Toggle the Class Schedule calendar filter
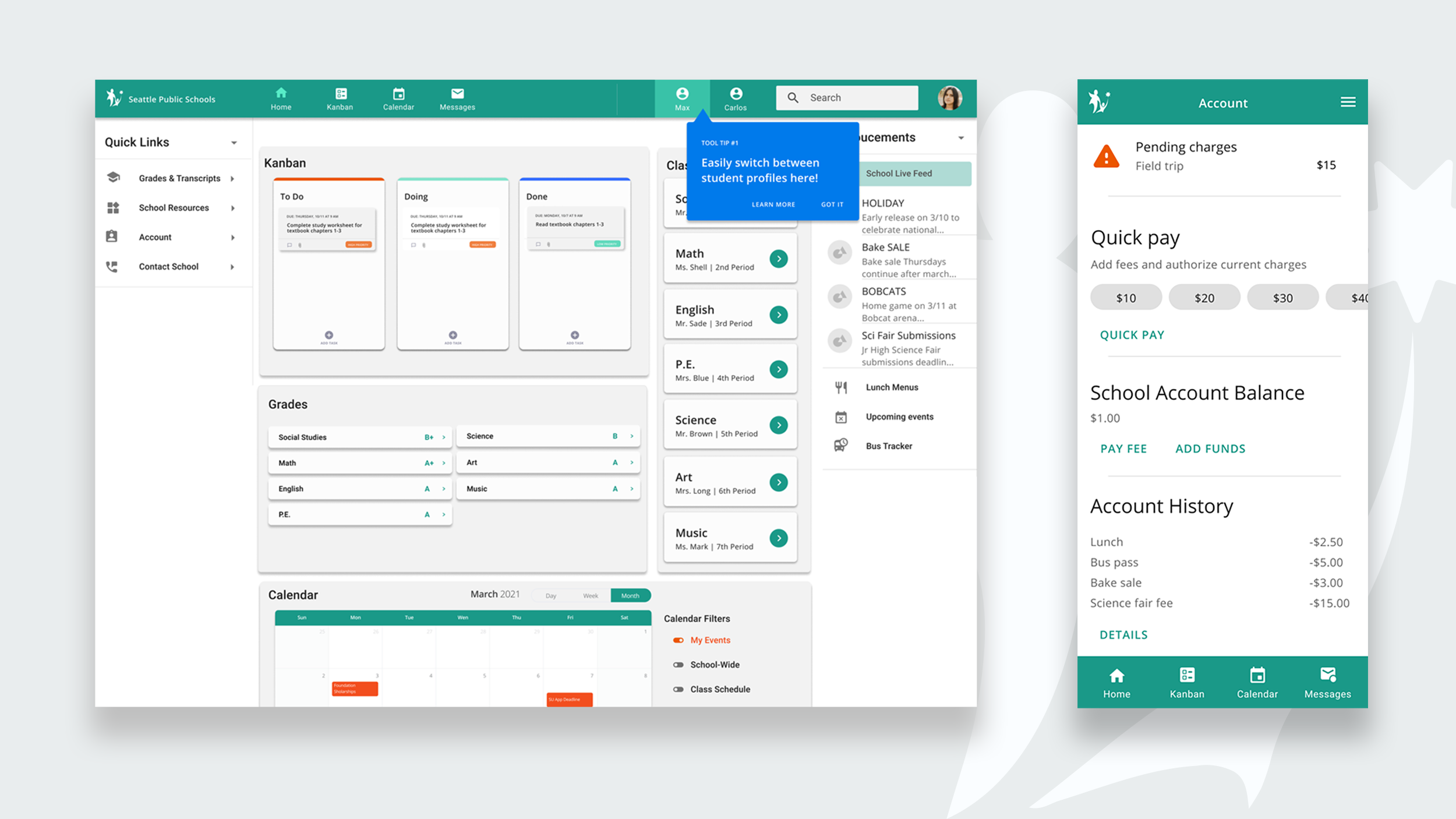The height and width of the screenshot is (819, 1456). click(x=678, y=689)
